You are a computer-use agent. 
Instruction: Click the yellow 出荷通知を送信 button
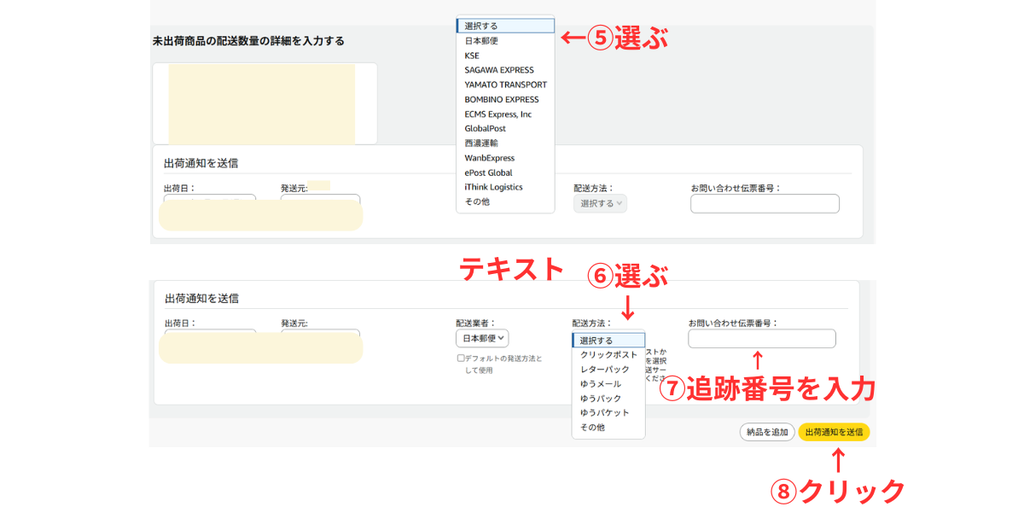(834, 432)
